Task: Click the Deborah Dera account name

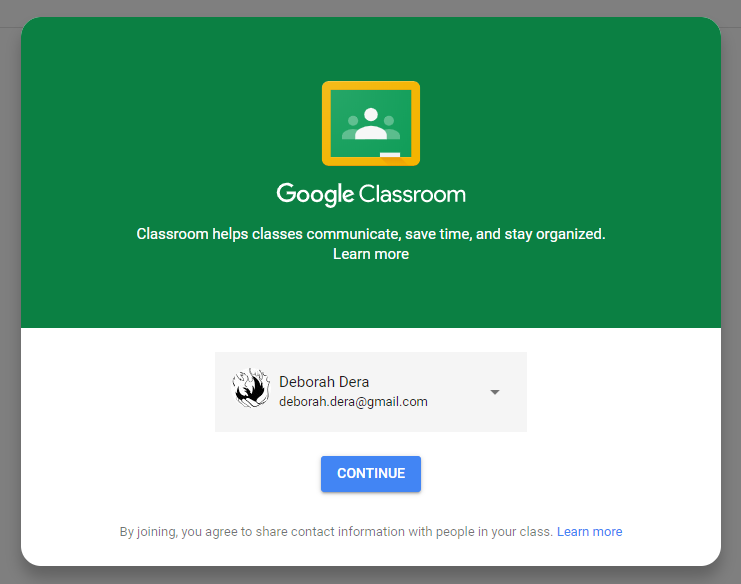Action: [324, 381]
